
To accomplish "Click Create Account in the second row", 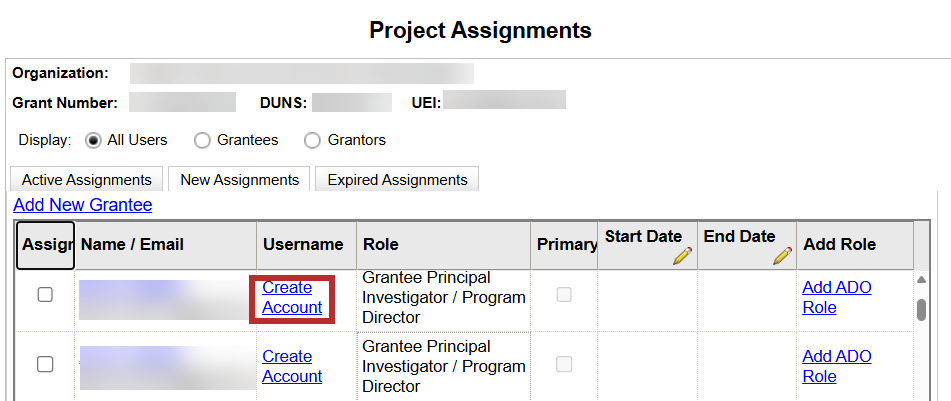I will [292, 366].
